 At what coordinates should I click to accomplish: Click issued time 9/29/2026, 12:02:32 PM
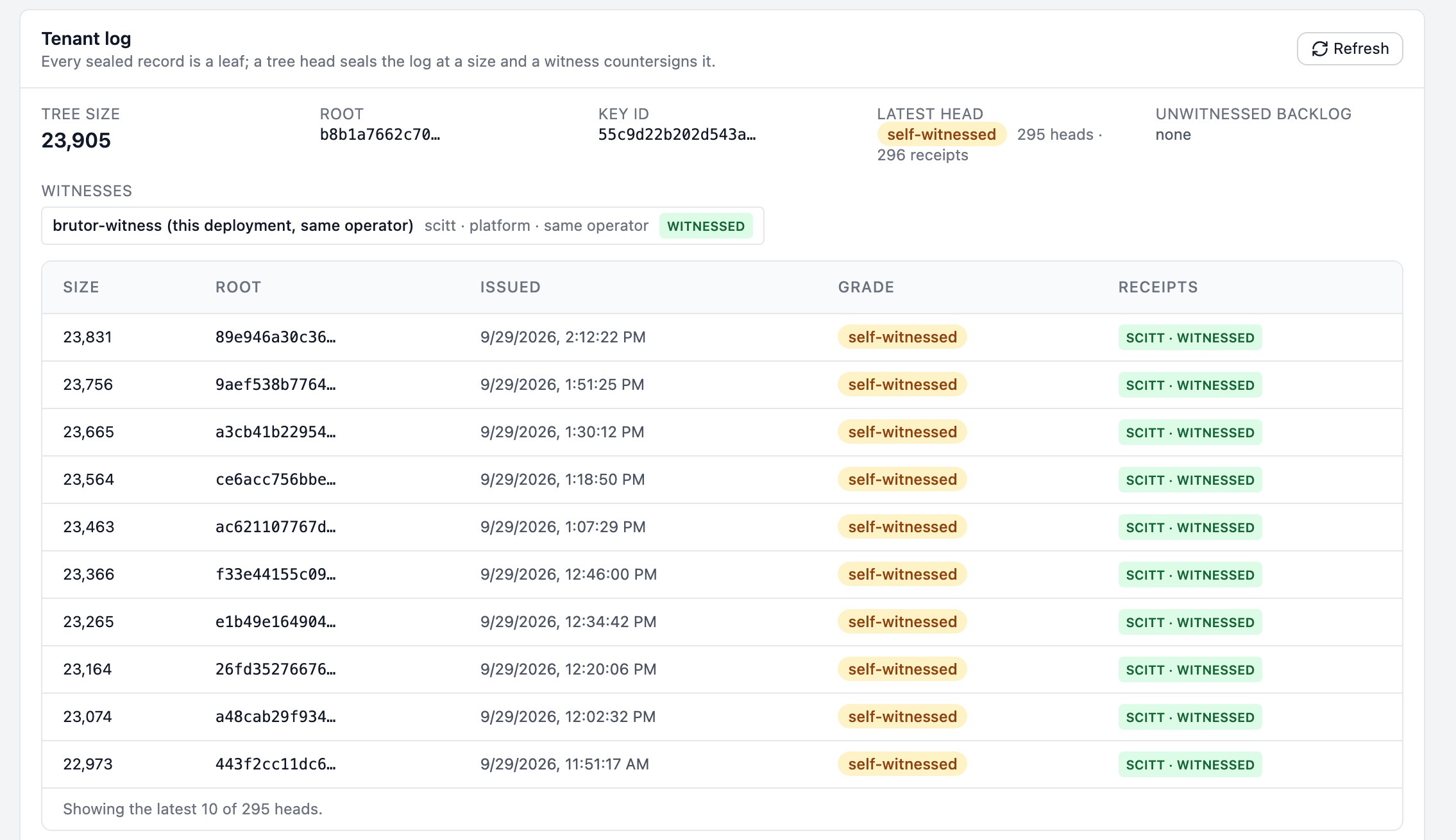(568, 717)
